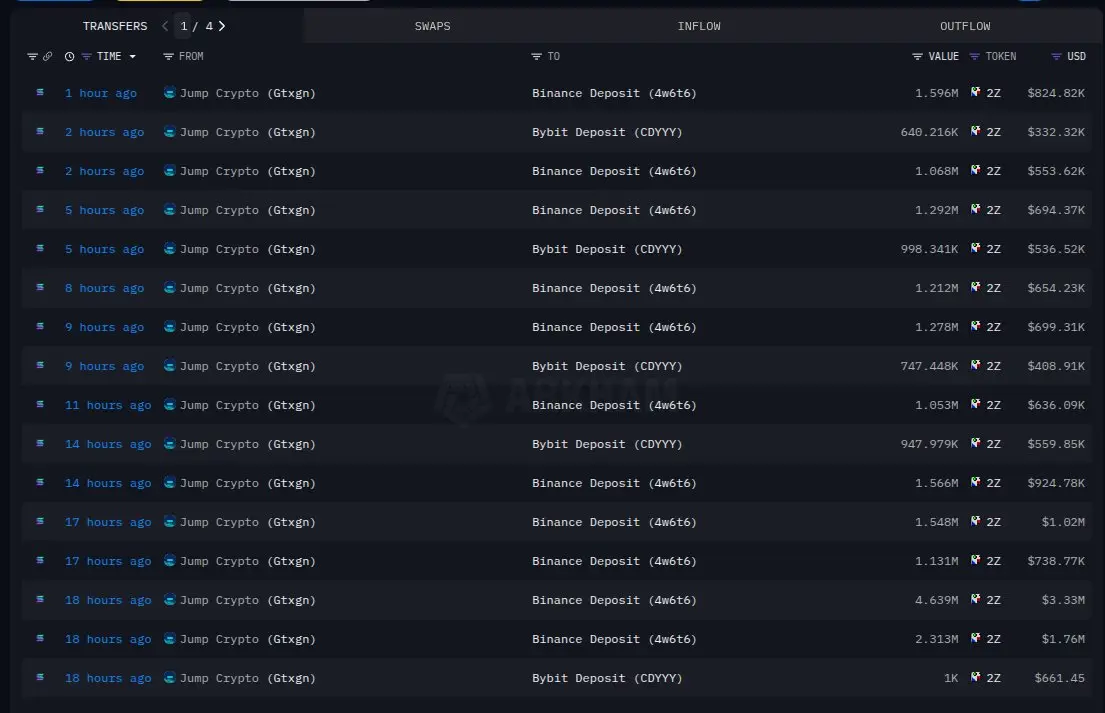Open the TOKEN column filter

pyautogui.click(x=975, y=56)
